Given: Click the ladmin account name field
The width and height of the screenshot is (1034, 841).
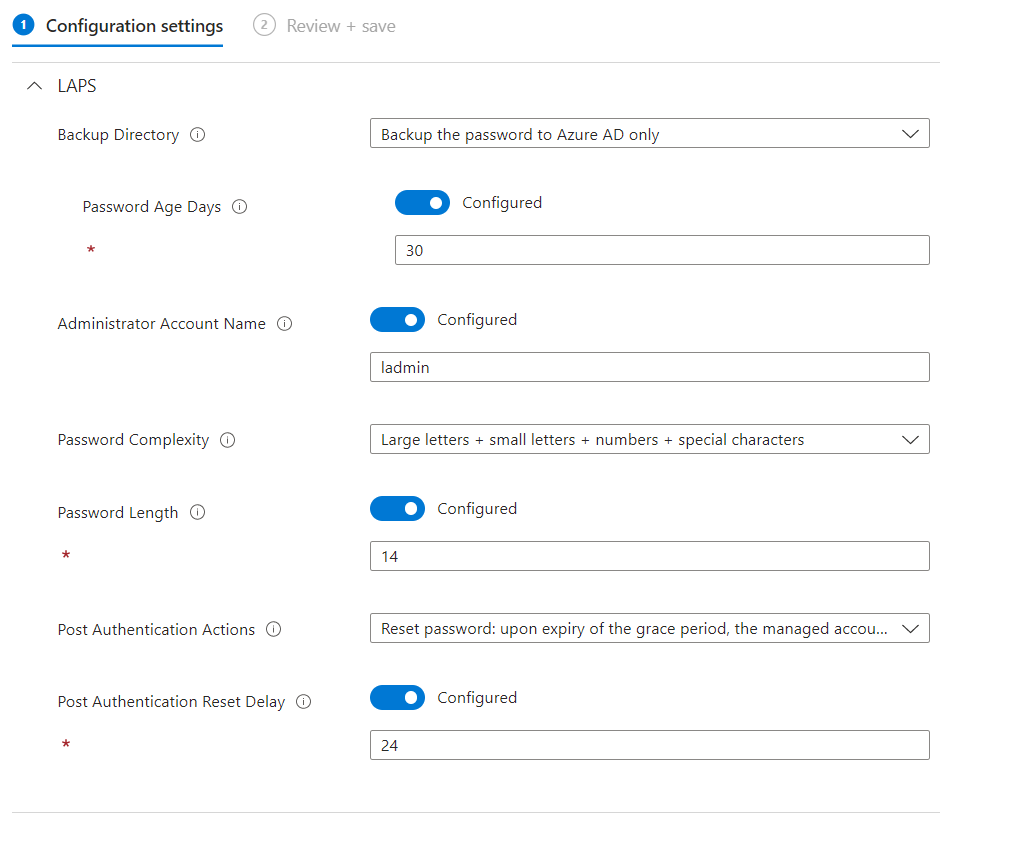Looking at the screenshot, I should pyautogui.click(x=650, y=367).
